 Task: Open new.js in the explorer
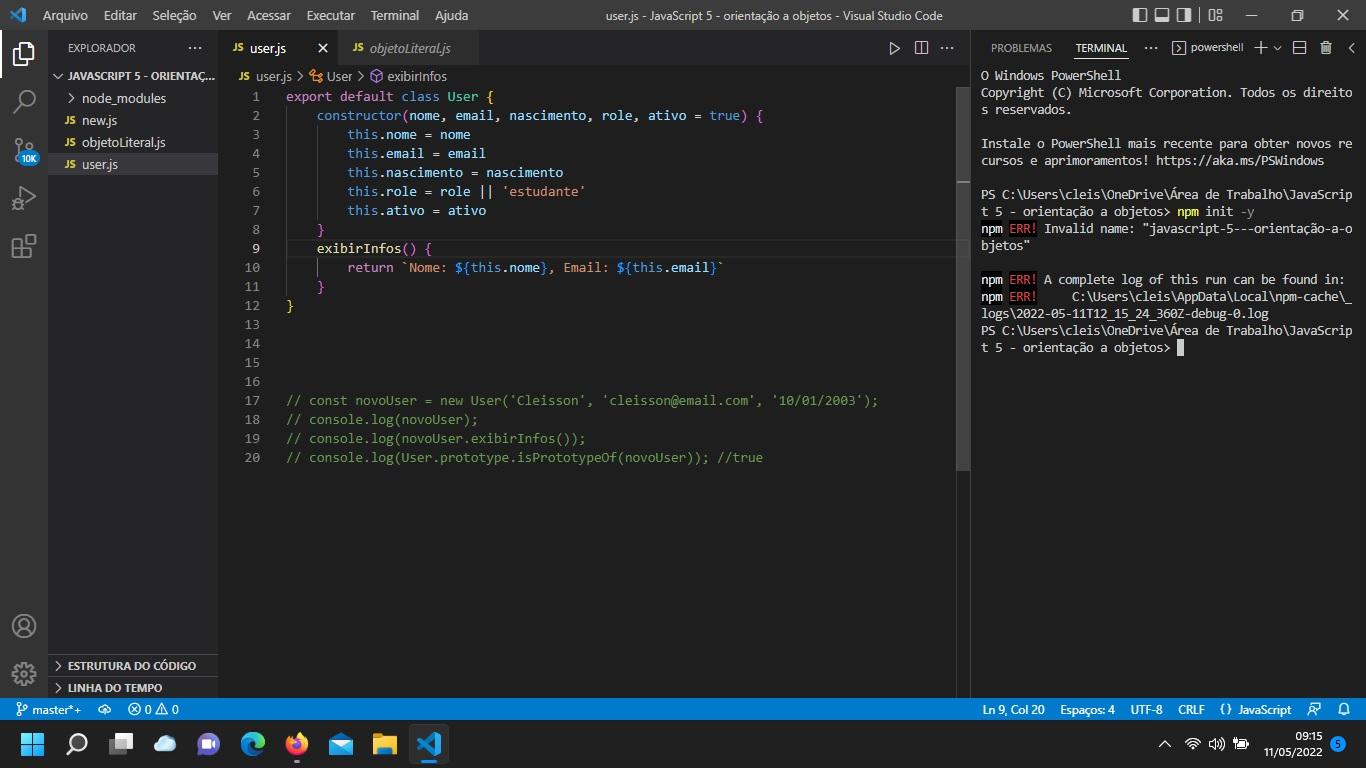[x=133, y=120]
